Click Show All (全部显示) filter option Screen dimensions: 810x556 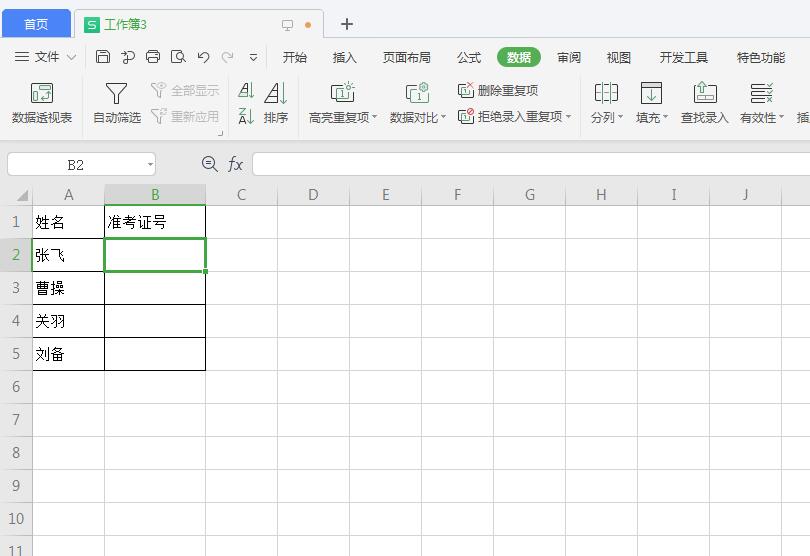coord(185,90)
